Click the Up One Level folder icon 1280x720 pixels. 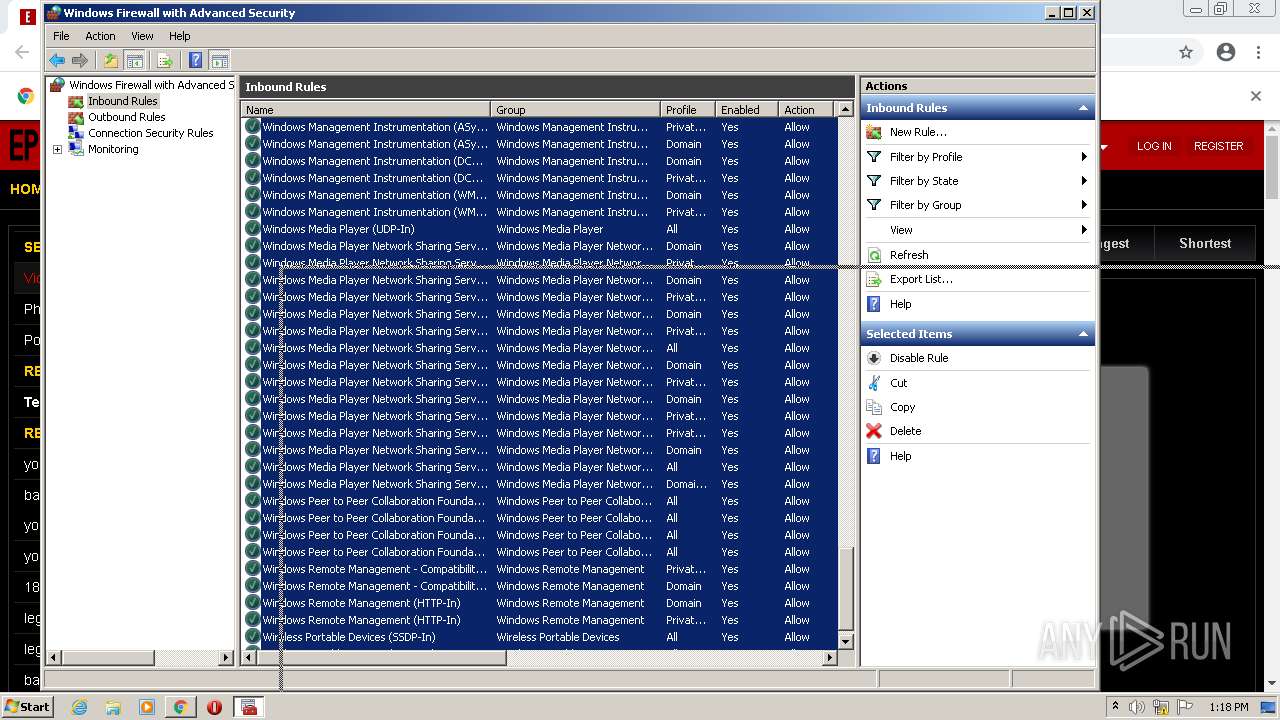pos(111,61)
